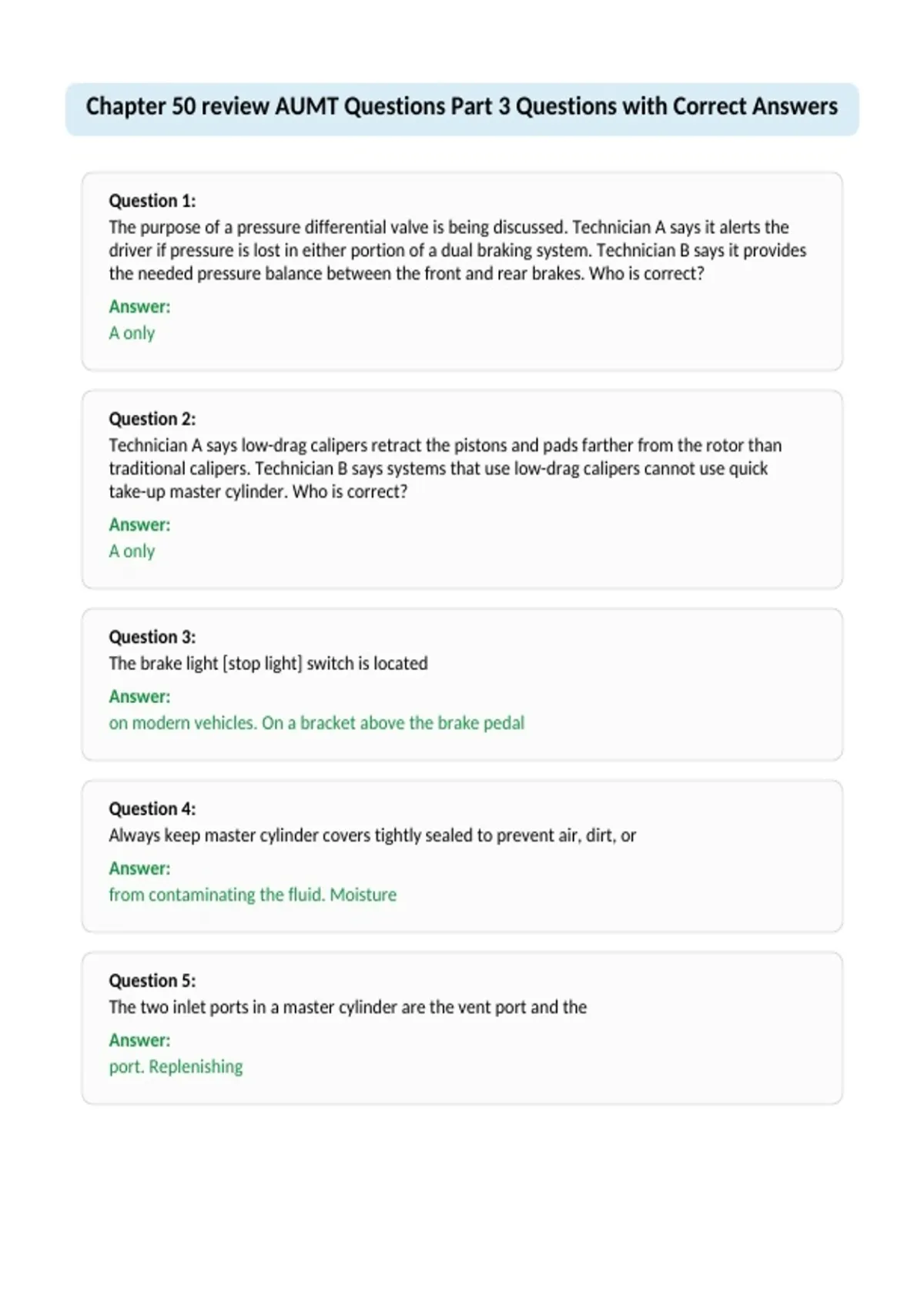Click the brake light switch question text

pyautogui.click(x=268, y=664)
